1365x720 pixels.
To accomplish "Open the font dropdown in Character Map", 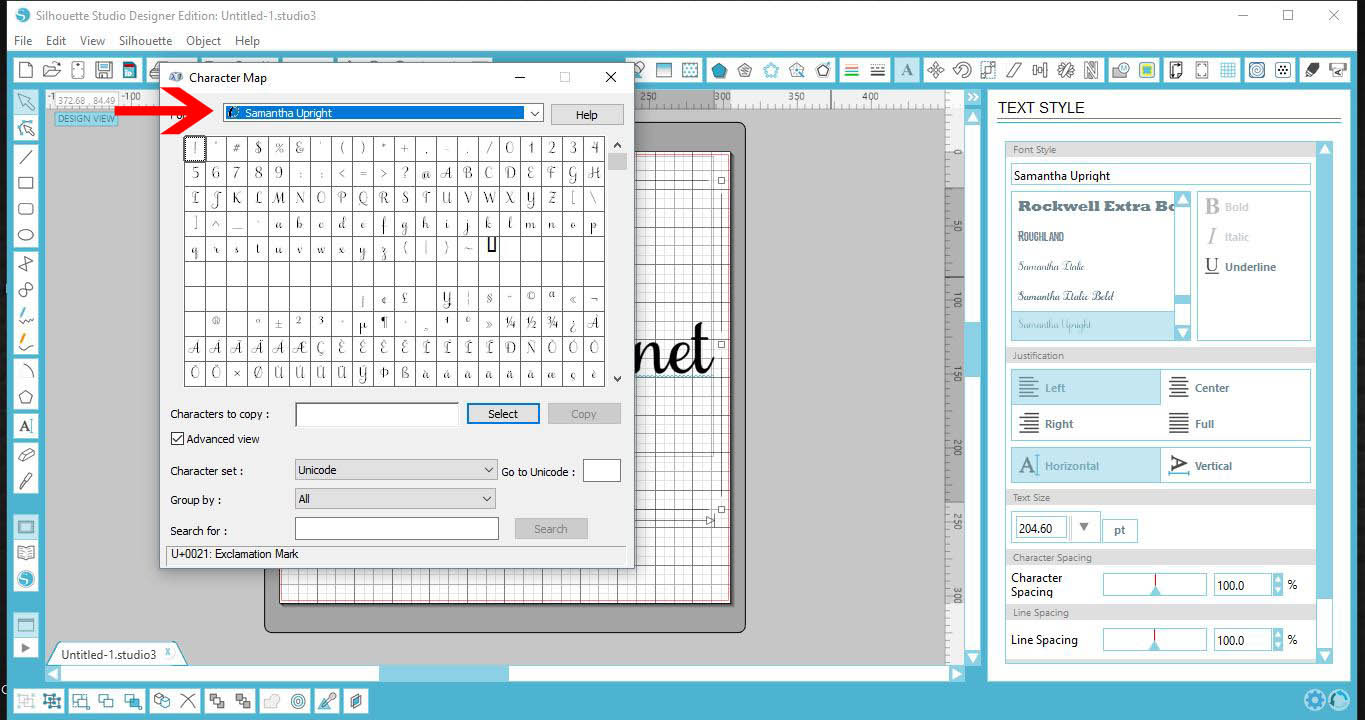I will 536,113.
